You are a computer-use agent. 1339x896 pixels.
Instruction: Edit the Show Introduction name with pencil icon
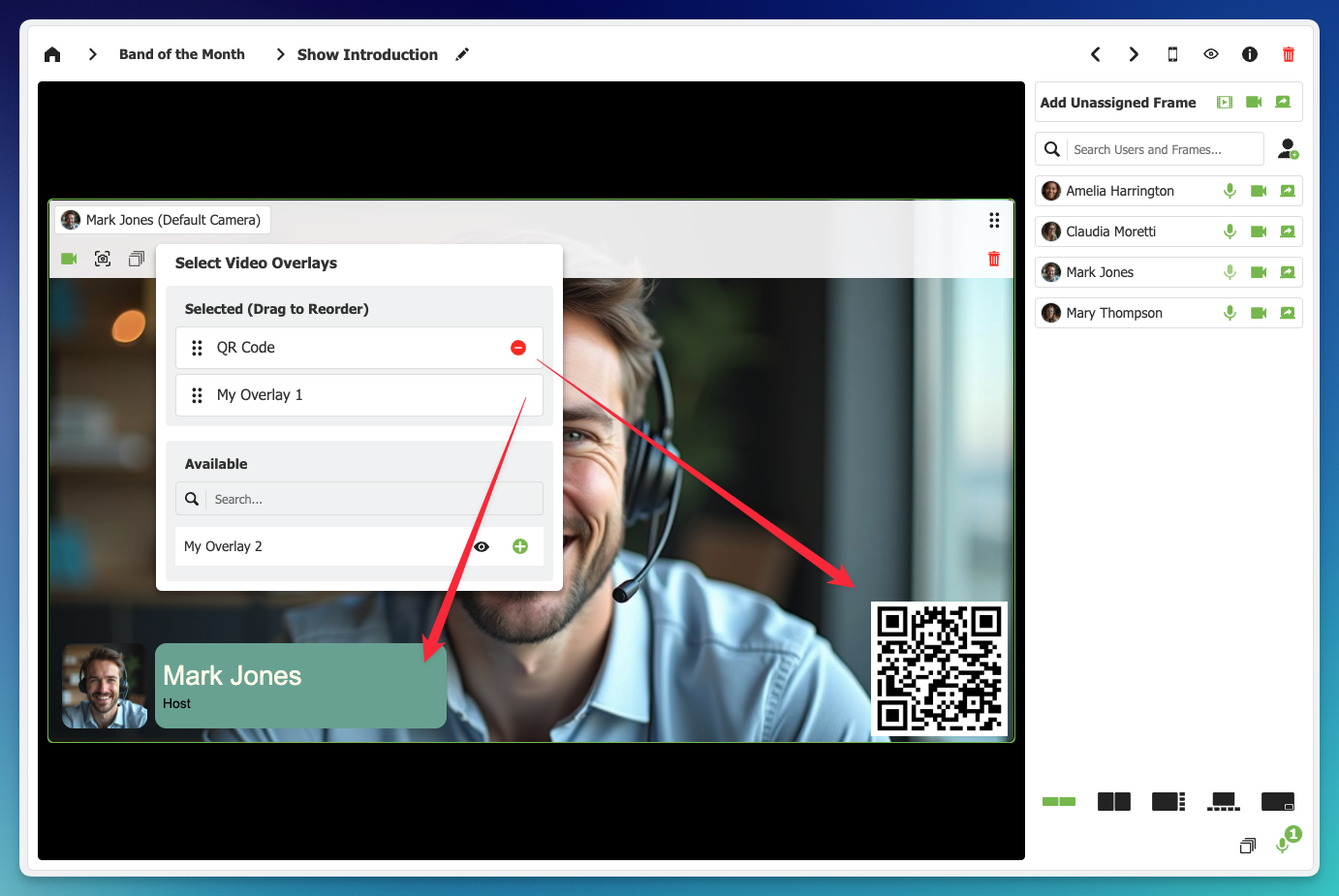point(462,54)
